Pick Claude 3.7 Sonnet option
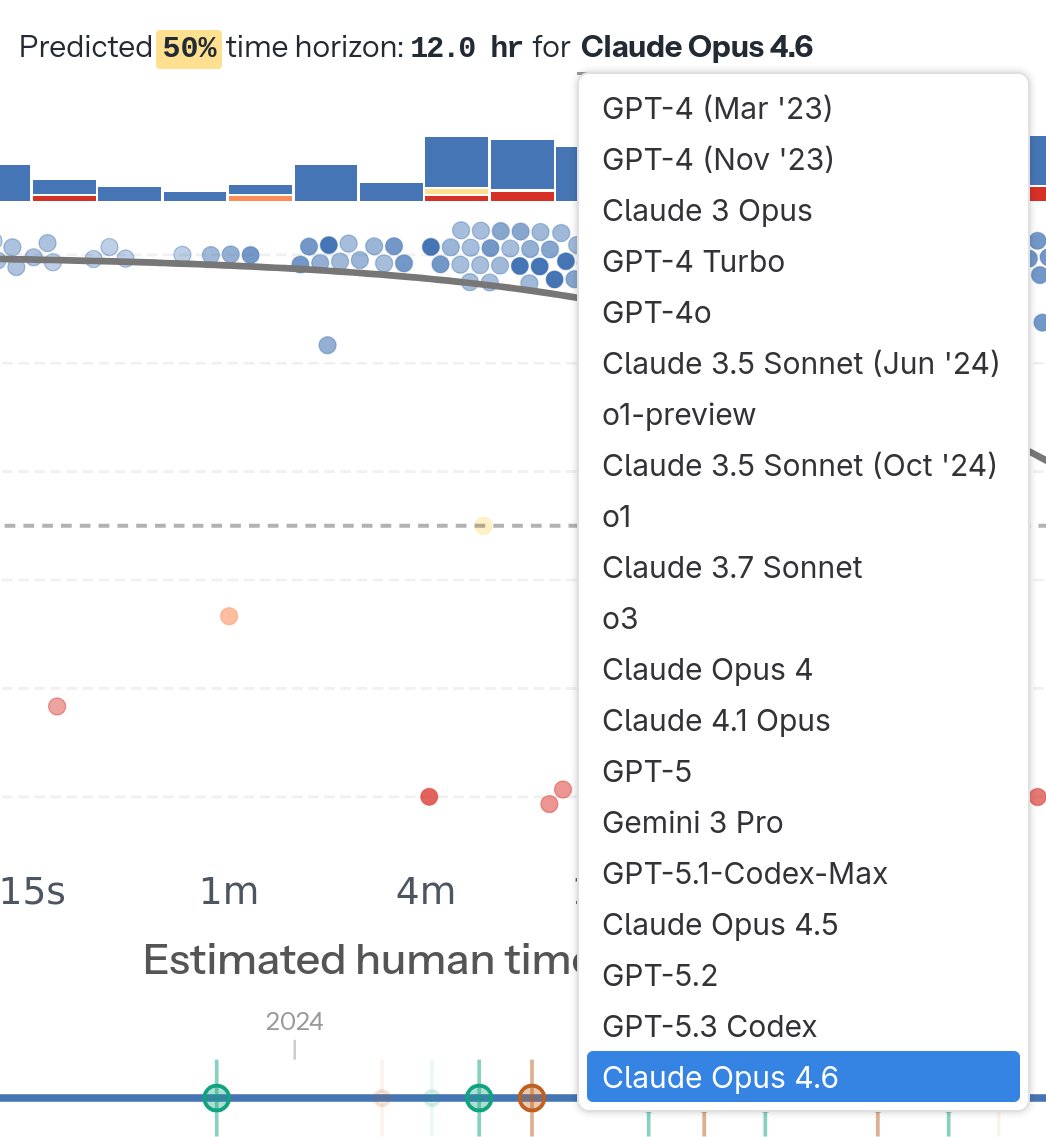Viewport: 1046px width, 1137px height. (x=803, y=568)
